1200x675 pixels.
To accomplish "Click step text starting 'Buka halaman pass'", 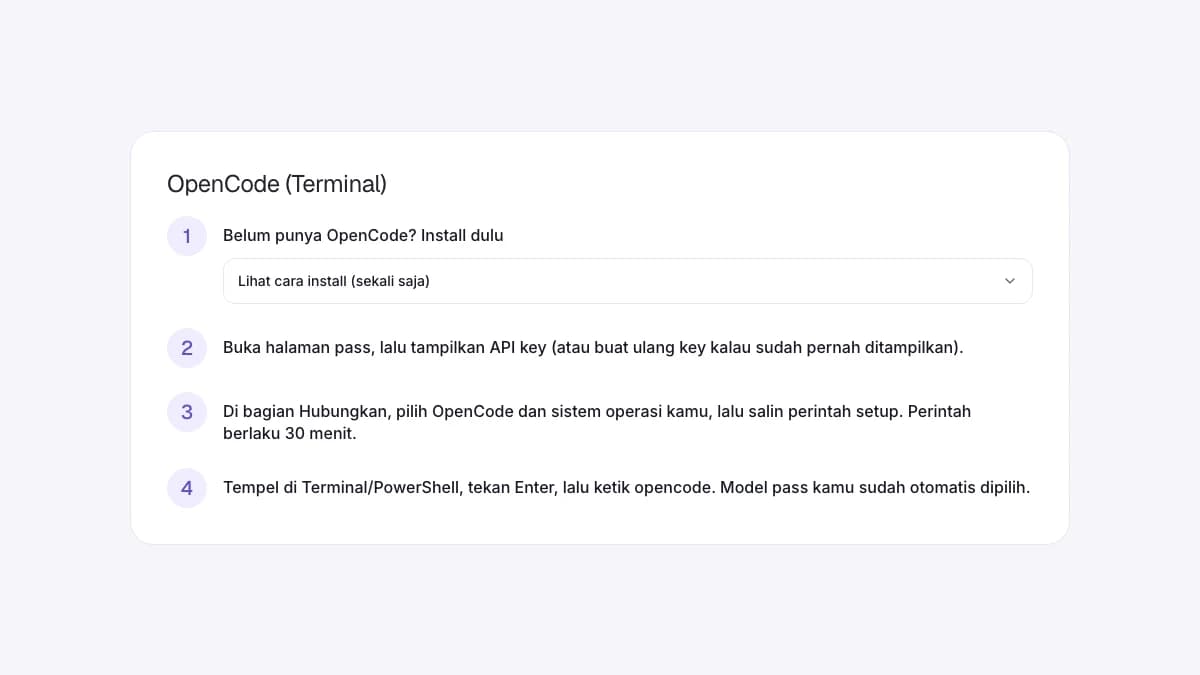I will [593, 348].
